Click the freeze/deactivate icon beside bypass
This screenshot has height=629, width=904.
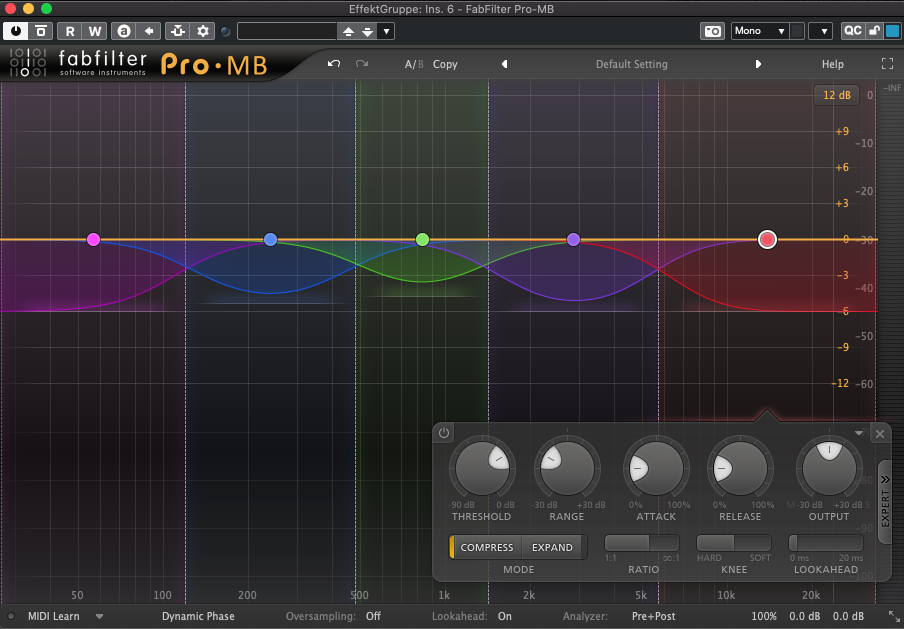[x=41, y=31]
